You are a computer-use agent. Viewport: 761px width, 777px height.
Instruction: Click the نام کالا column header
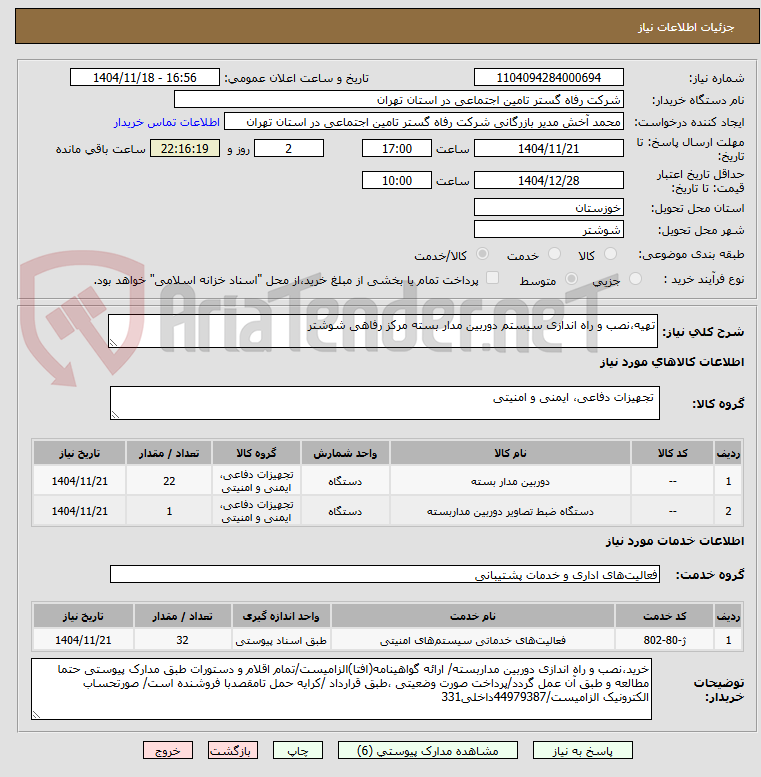tap(510, 453)
